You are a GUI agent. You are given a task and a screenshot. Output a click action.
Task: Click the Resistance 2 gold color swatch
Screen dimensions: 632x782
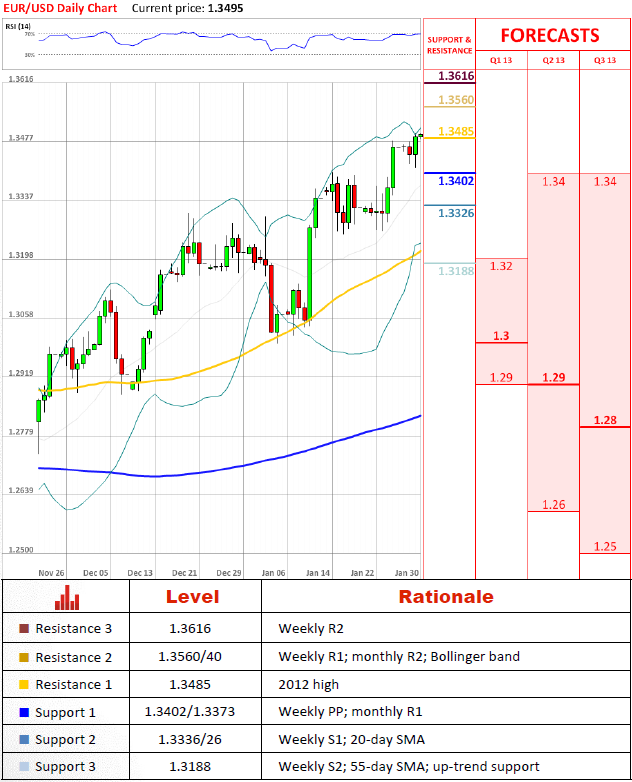click(x=24, y=657)
